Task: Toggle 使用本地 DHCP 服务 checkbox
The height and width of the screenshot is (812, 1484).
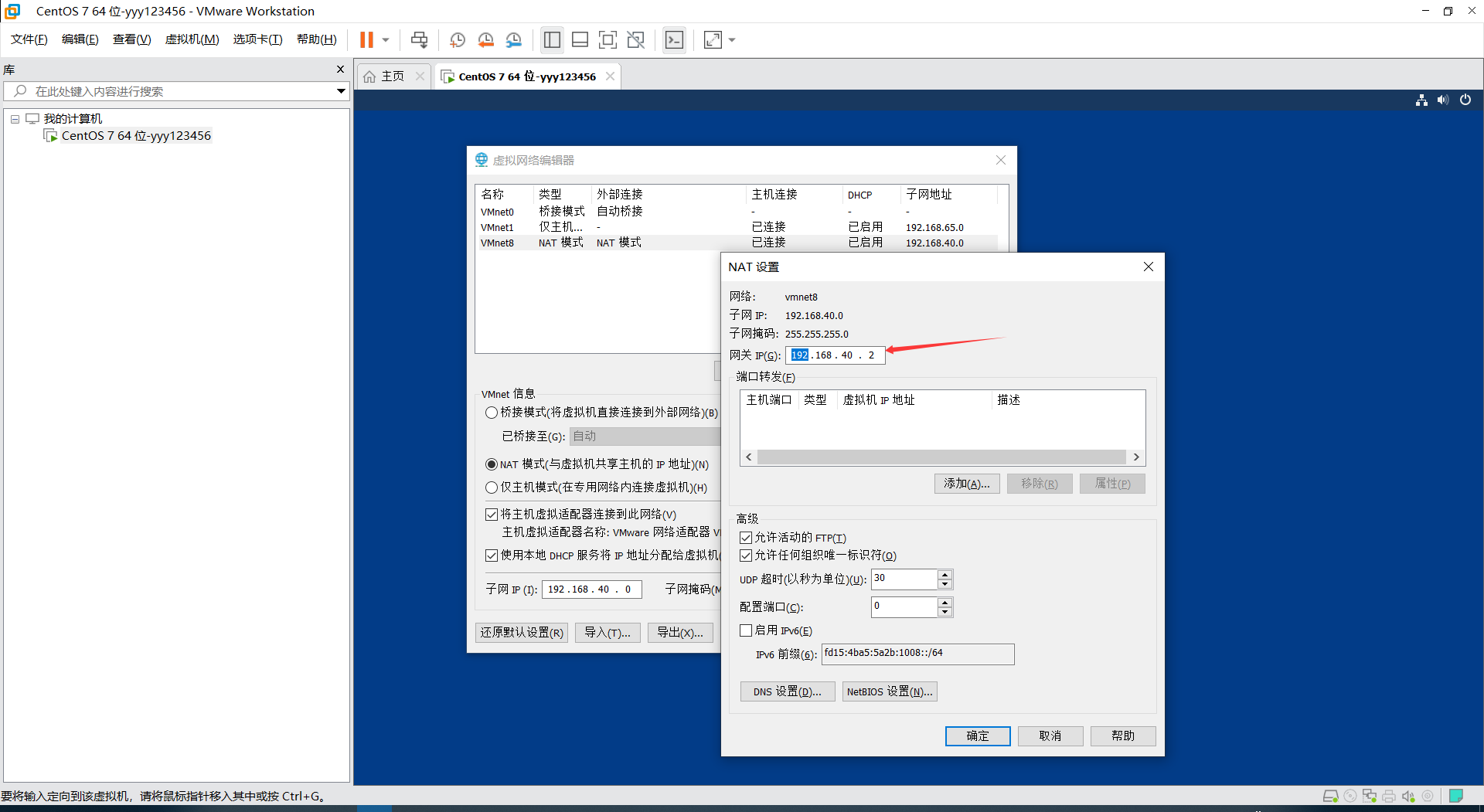Action: click(491, 555)
